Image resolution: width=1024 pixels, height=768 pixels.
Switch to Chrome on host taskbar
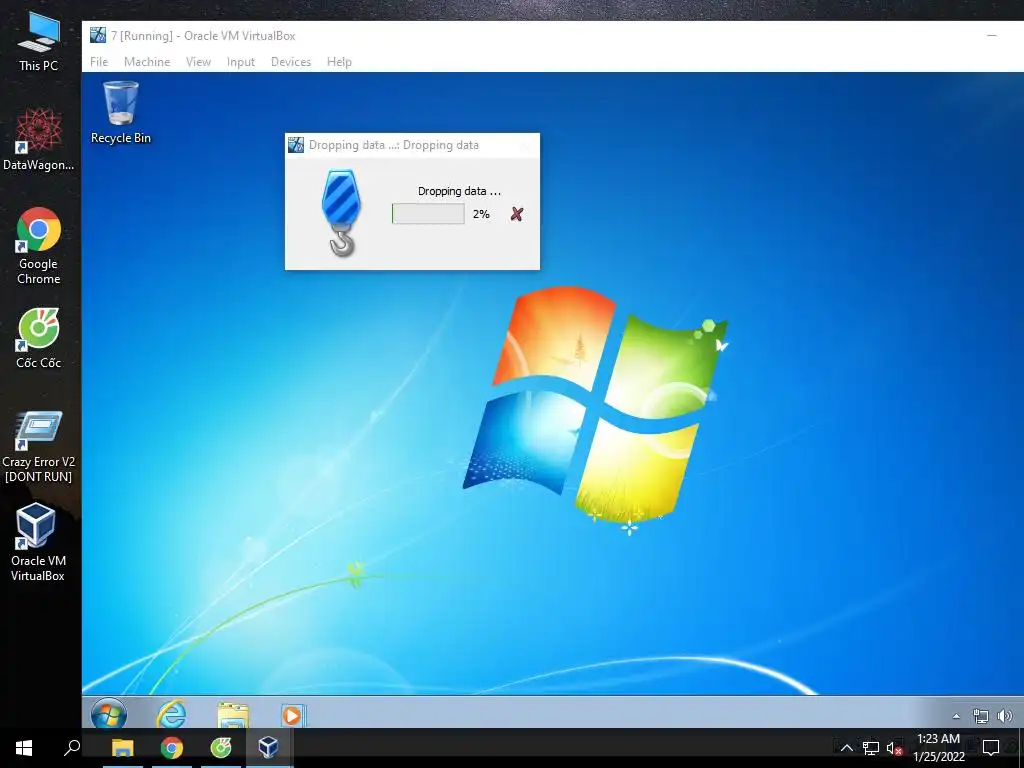[x=172, y=747]
